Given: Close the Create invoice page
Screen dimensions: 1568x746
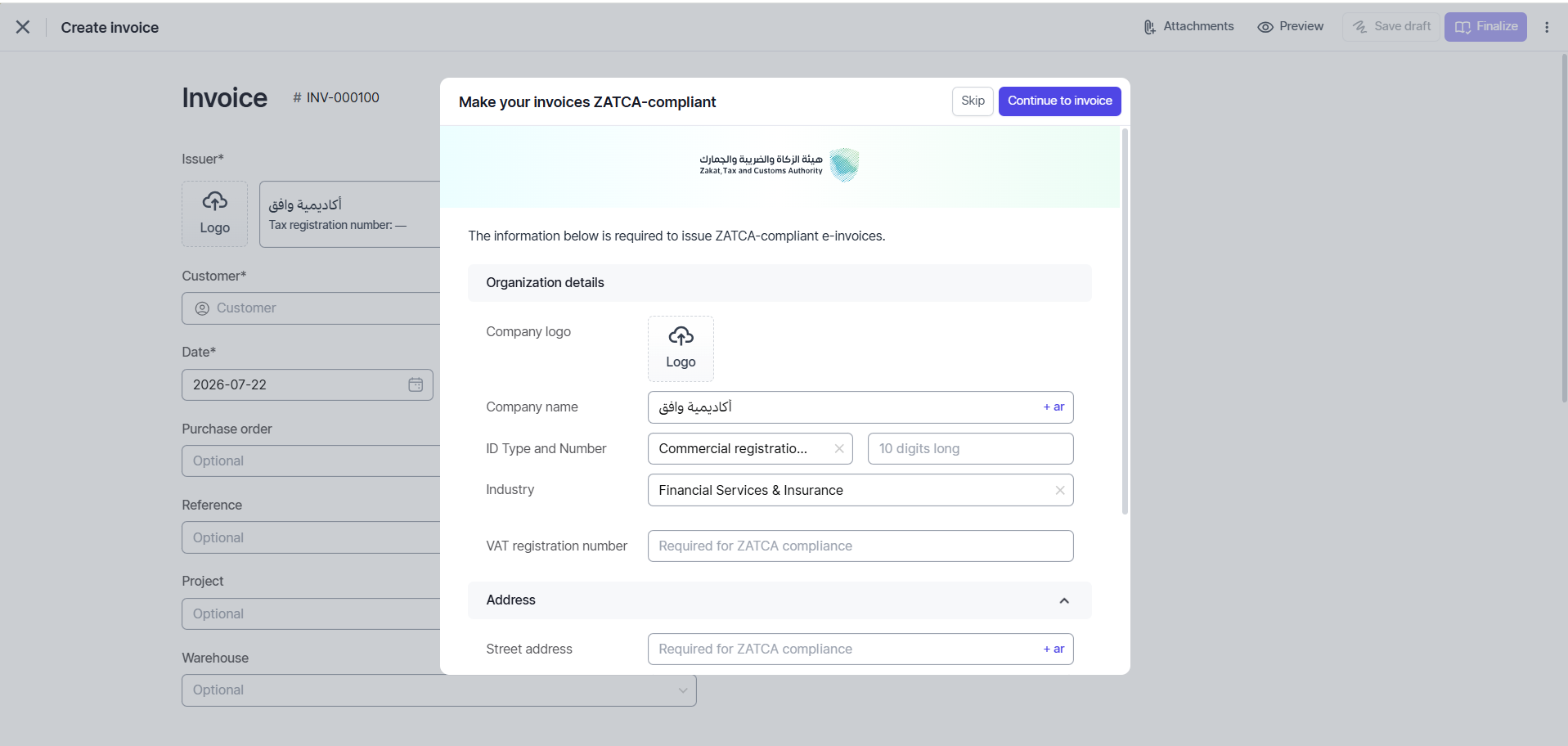Looking at the screenshot, I should [x=23, y=27].
